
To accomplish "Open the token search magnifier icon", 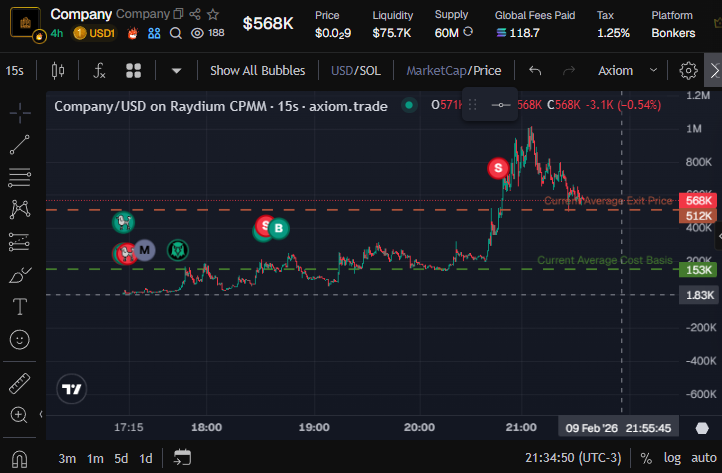I will tap(175, 33).
